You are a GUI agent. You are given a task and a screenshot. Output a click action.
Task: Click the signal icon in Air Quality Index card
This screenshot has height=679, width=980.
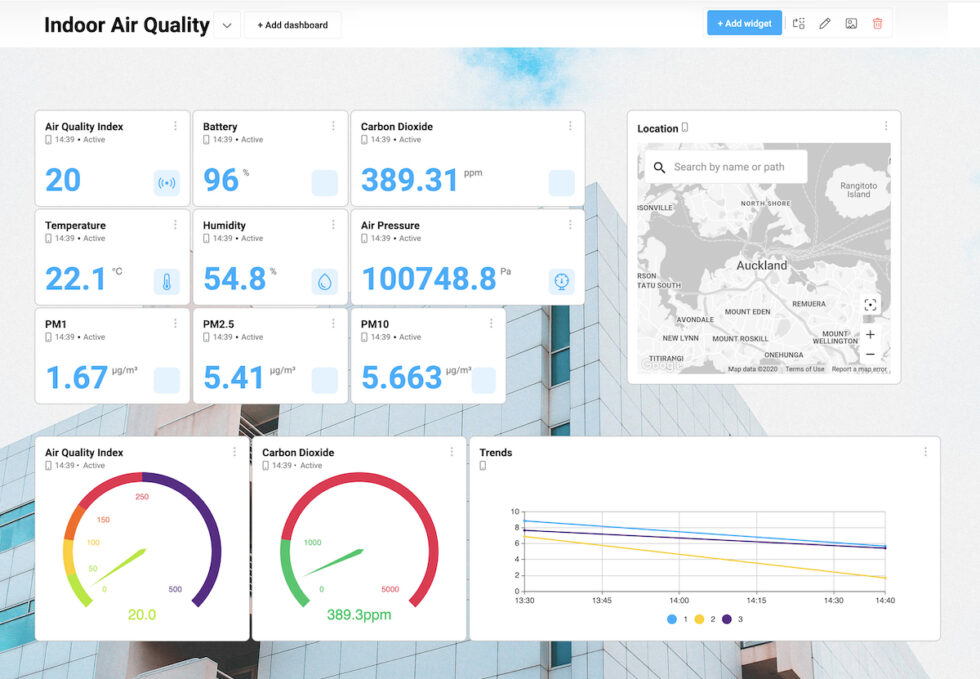coord(166,183)
